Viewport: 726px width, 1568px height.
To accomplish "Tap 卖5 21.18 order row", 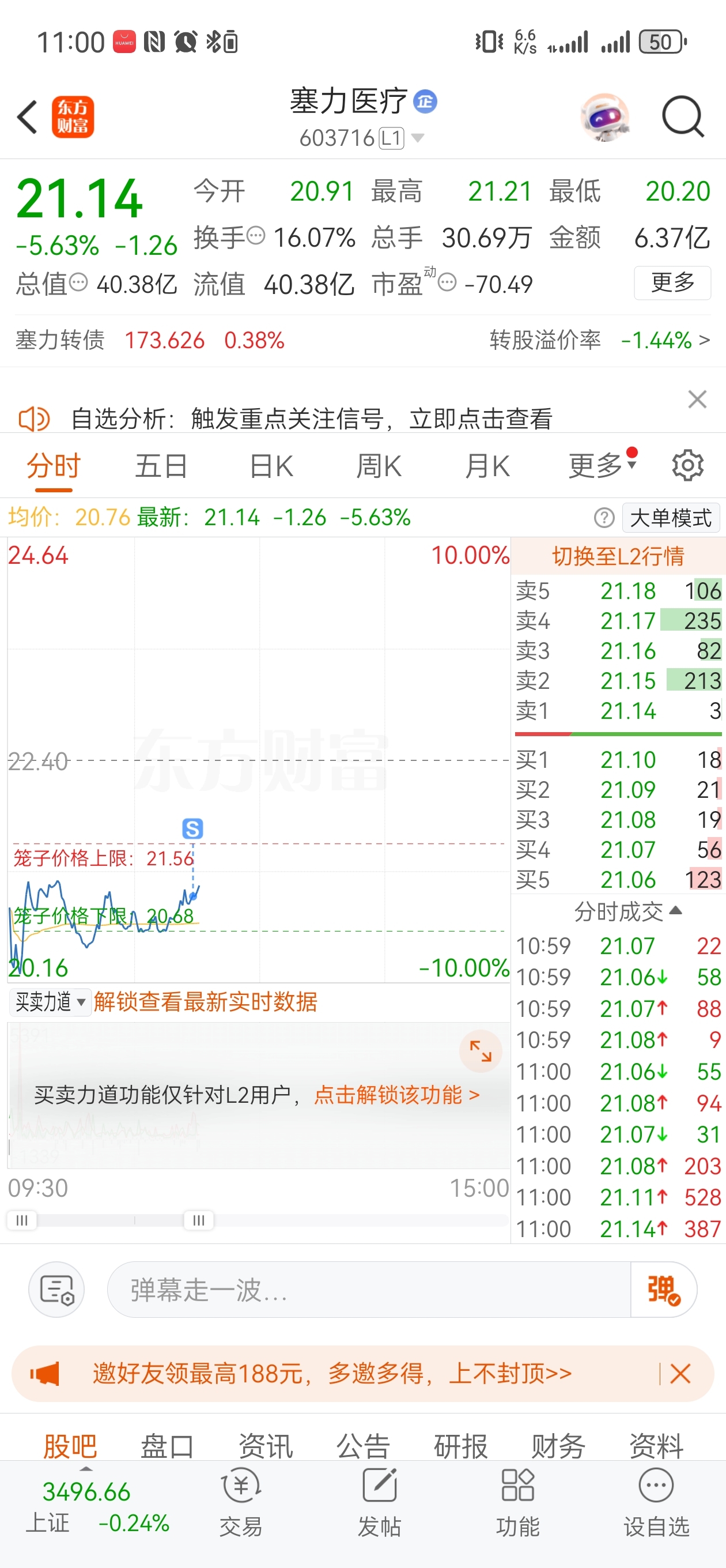I will (618, 590).
